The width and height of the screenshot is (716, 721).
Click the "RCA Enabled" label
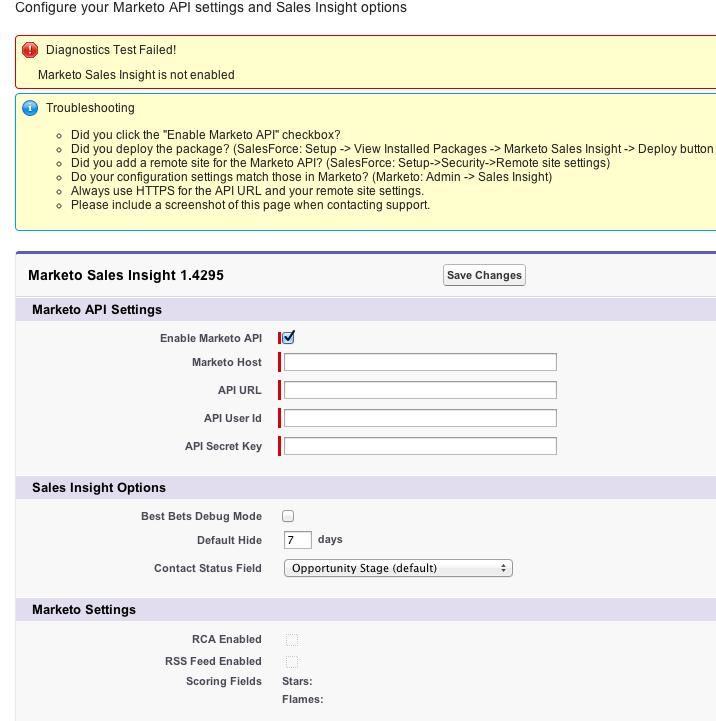tap(227, 640)
